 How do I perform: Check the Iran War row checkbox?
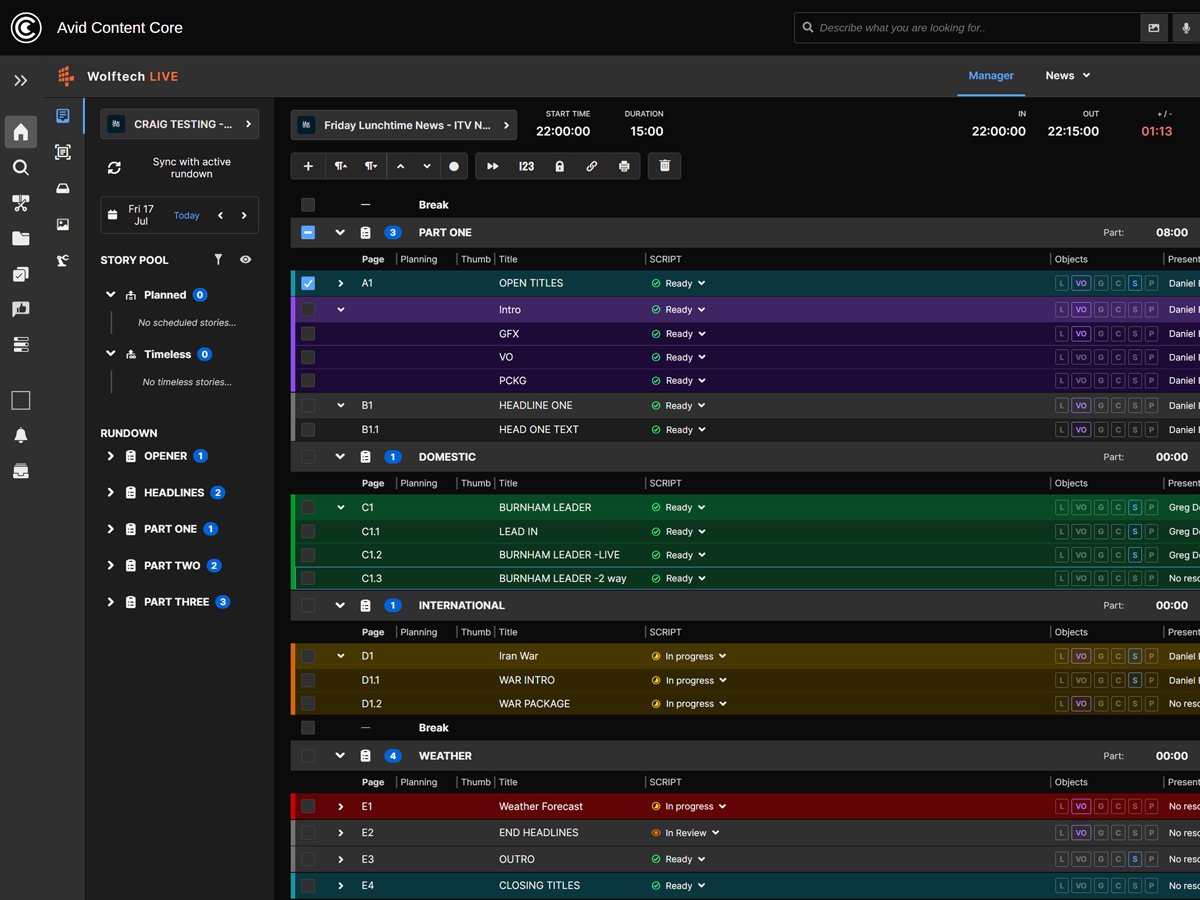pos(308,656)
